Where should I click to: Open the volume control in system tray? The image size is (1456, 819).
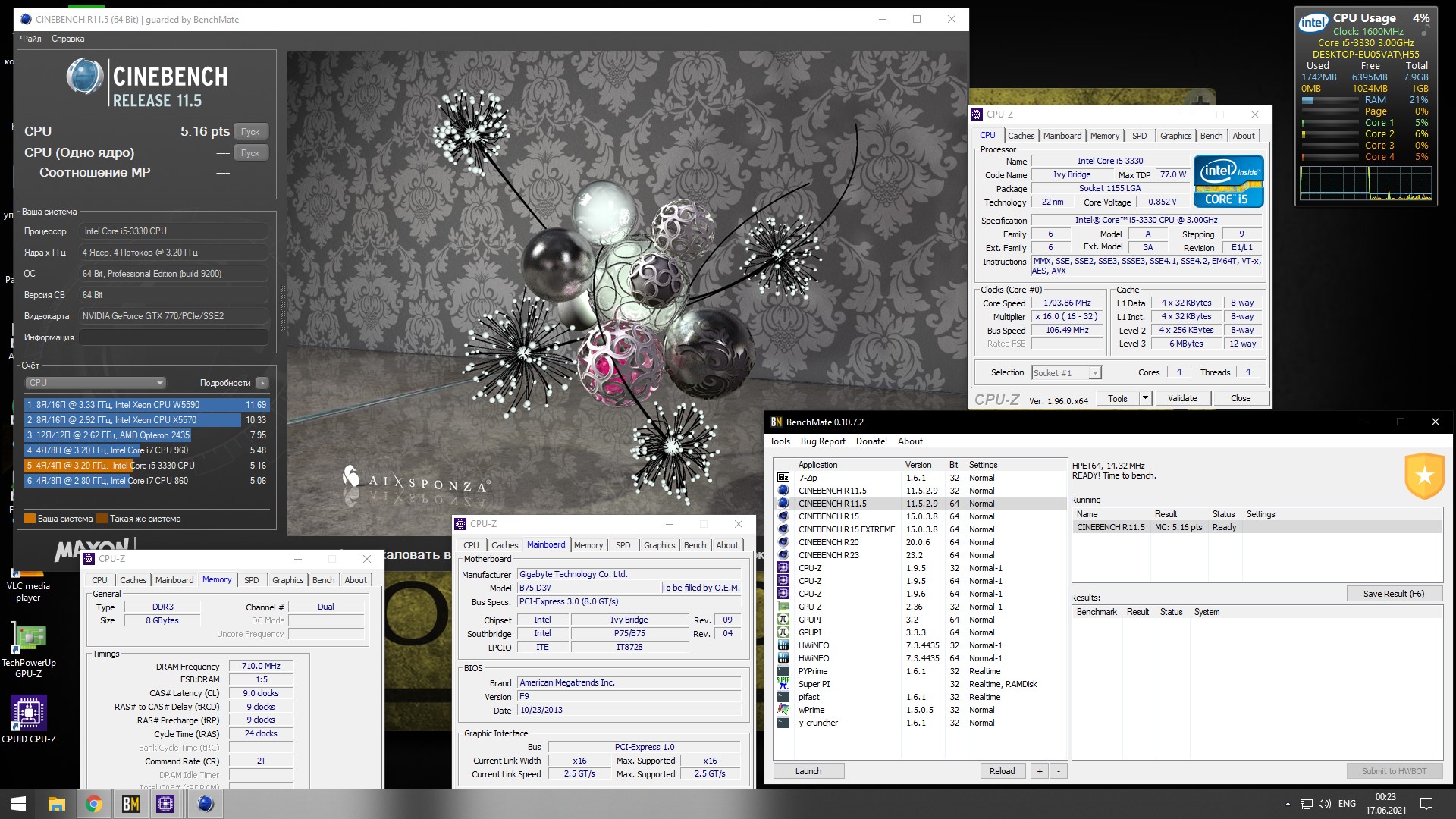click(x=1325, y=804)
